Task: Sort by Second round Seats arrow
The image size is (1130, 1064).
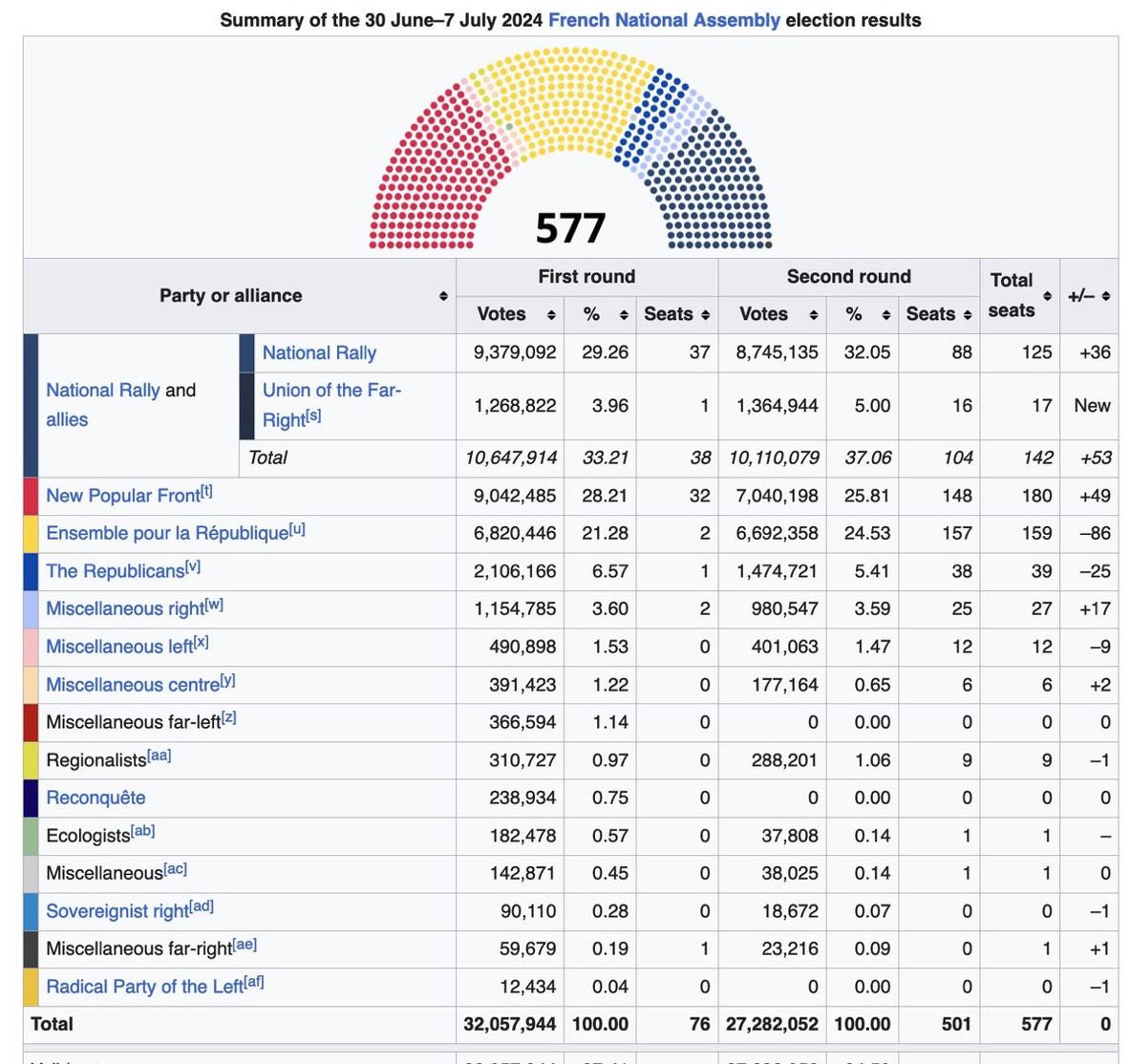Action: click(x=968, y=315)
